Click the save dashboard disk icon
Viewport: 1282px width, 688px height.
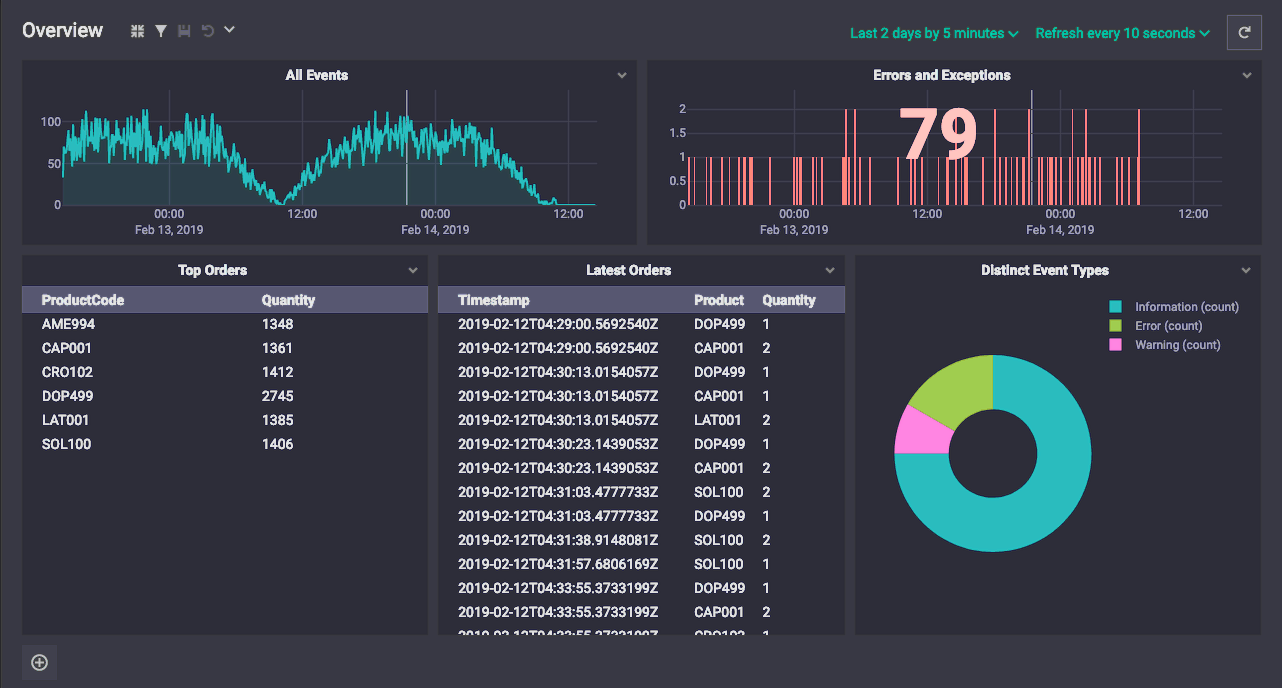(x=184, y=31)
